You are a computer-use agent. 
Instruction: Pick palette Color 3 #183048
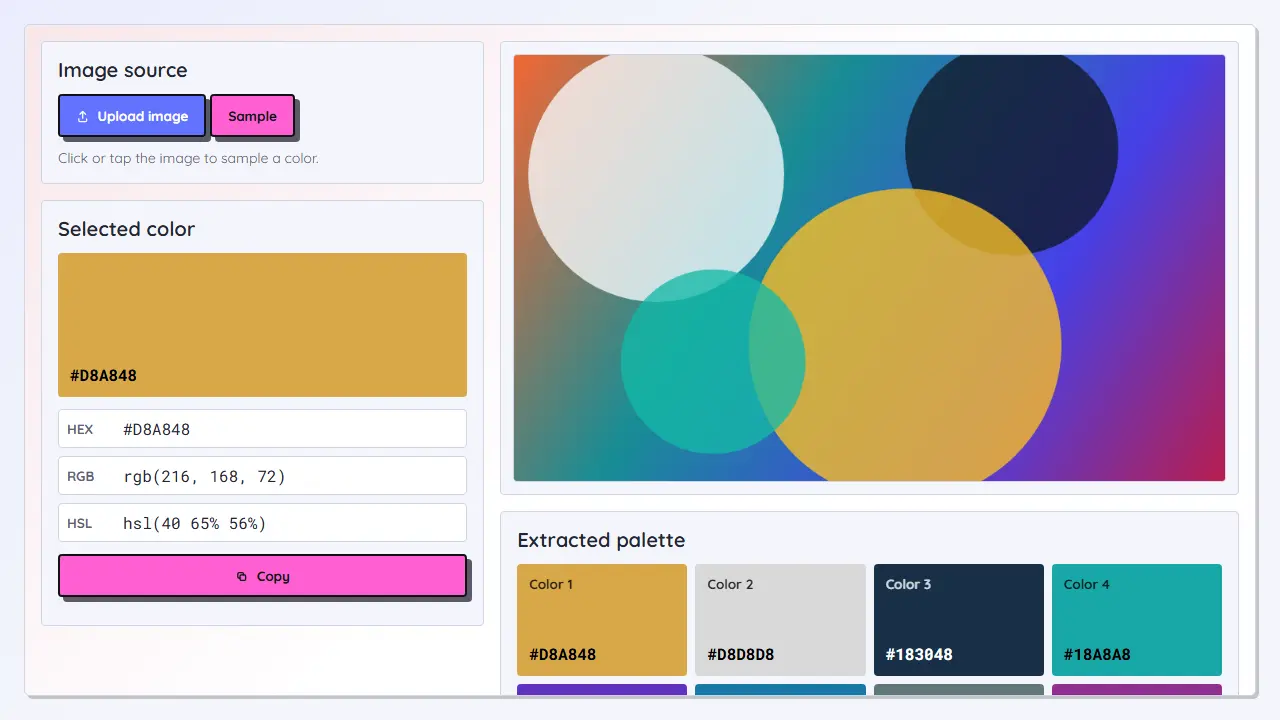958,620
